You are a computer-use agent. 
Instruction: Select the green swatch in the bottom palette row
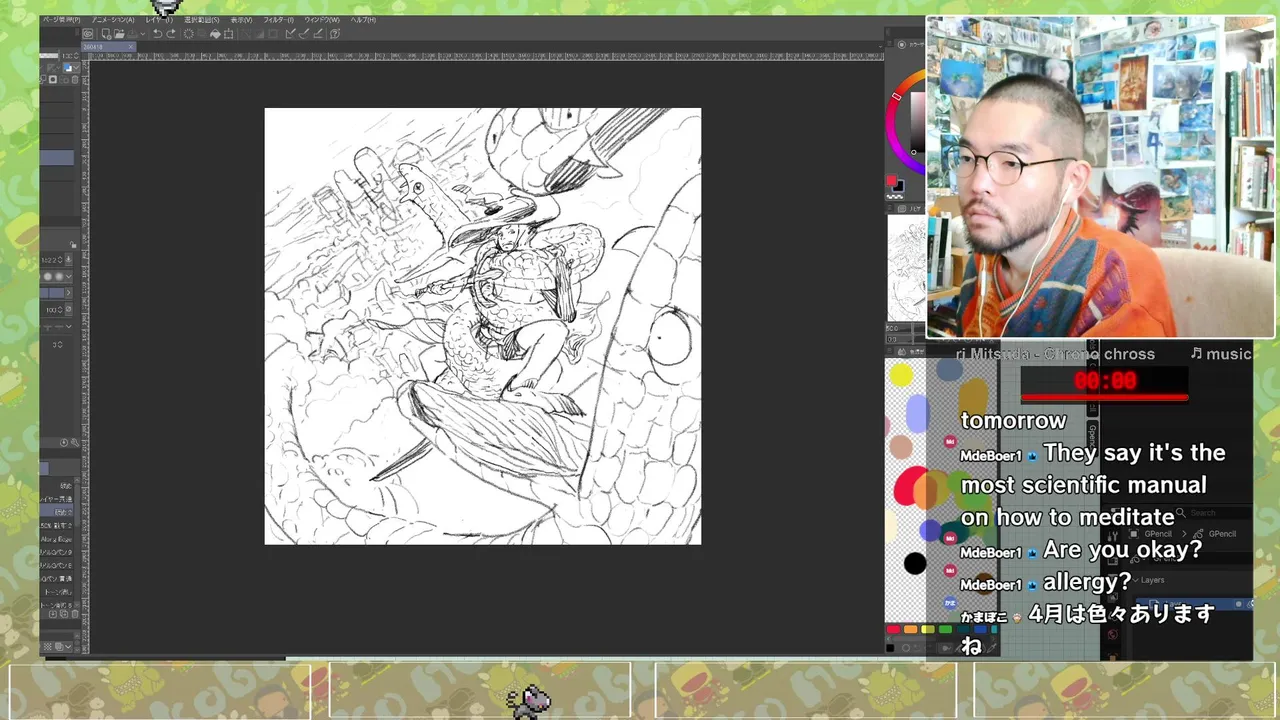point(945,629)
